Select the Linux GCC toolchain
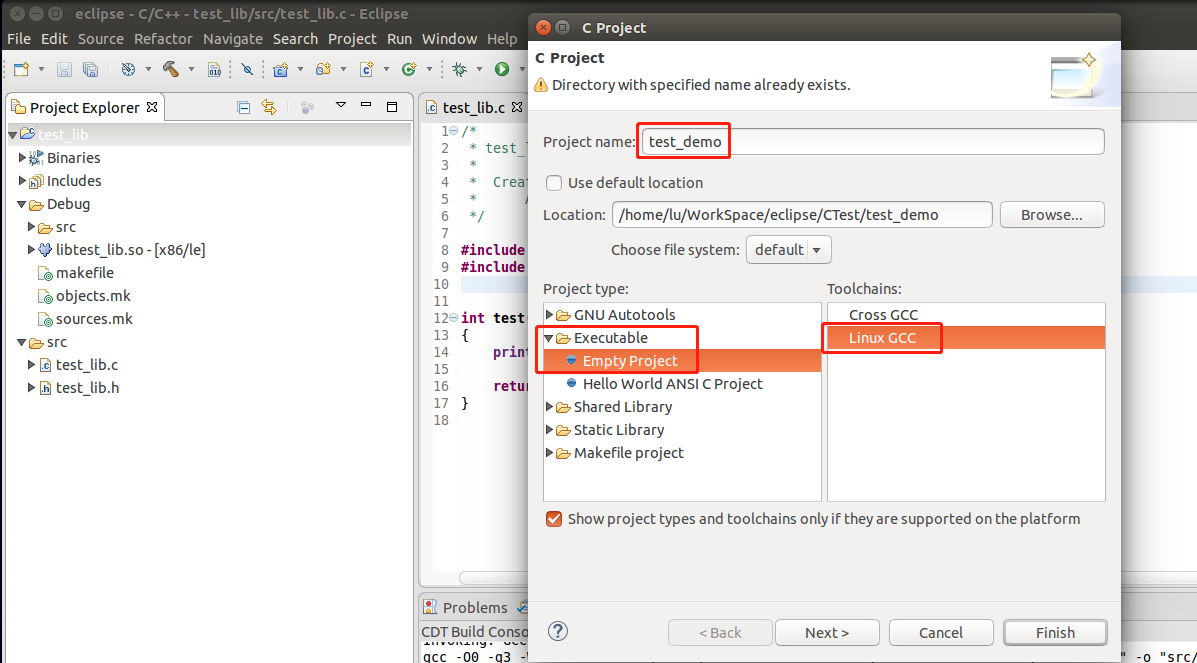The image size is (1197, 663). (x=881, y=338)
